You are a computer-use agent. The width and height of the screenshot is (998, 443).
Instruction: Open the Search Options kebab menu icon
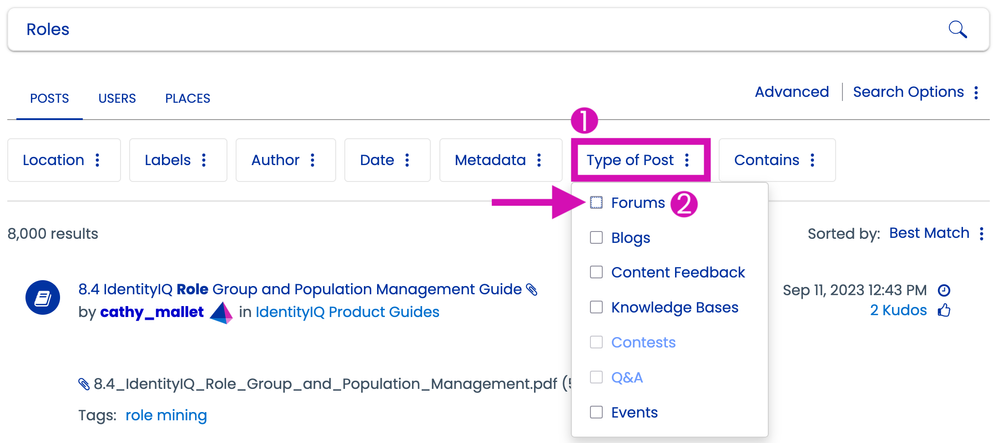click(976, 92)
